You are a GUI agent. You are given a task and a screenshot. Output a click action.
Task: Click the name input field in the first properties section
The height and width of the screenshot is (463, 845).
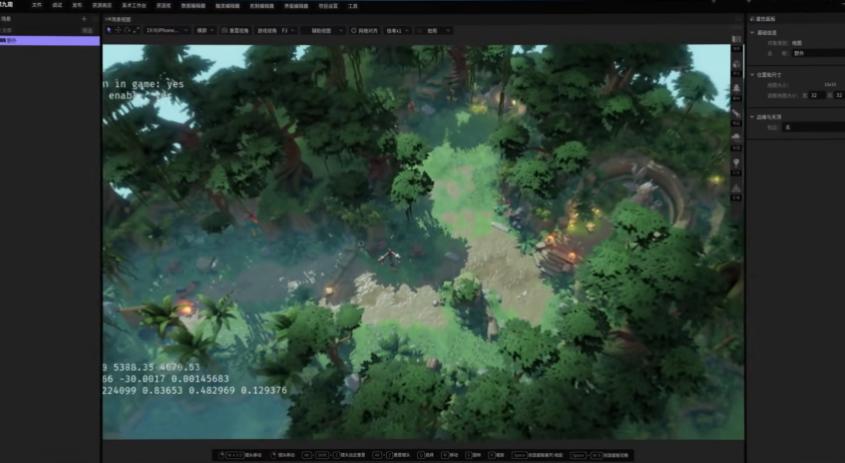[819, 53]
